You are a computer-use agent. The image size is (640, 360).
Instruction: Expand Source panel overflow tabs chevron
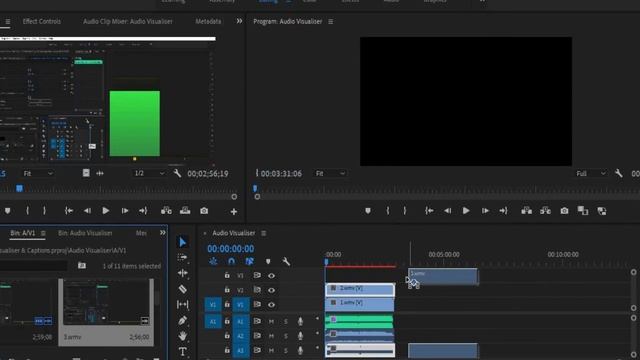click(239, 21)
